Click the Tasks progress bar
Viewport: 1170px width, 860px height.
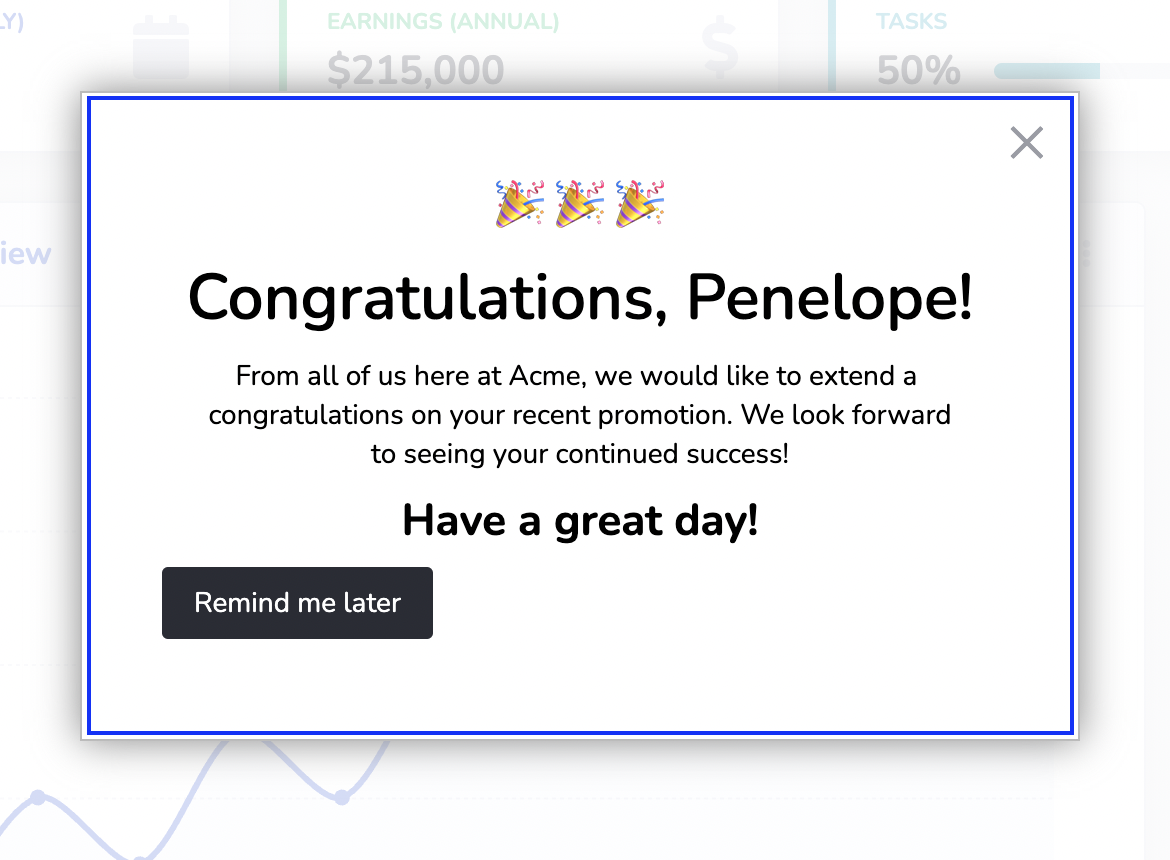click(x=1082, y=71)
